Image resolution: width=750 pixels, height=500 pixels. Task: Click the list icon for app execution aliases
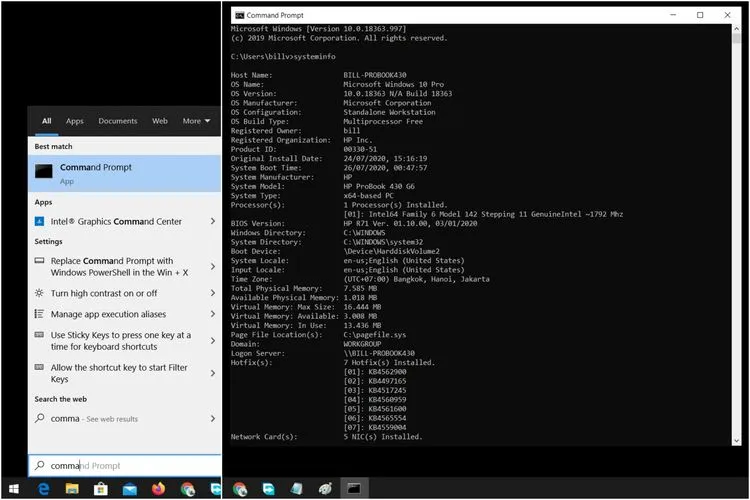39,314
